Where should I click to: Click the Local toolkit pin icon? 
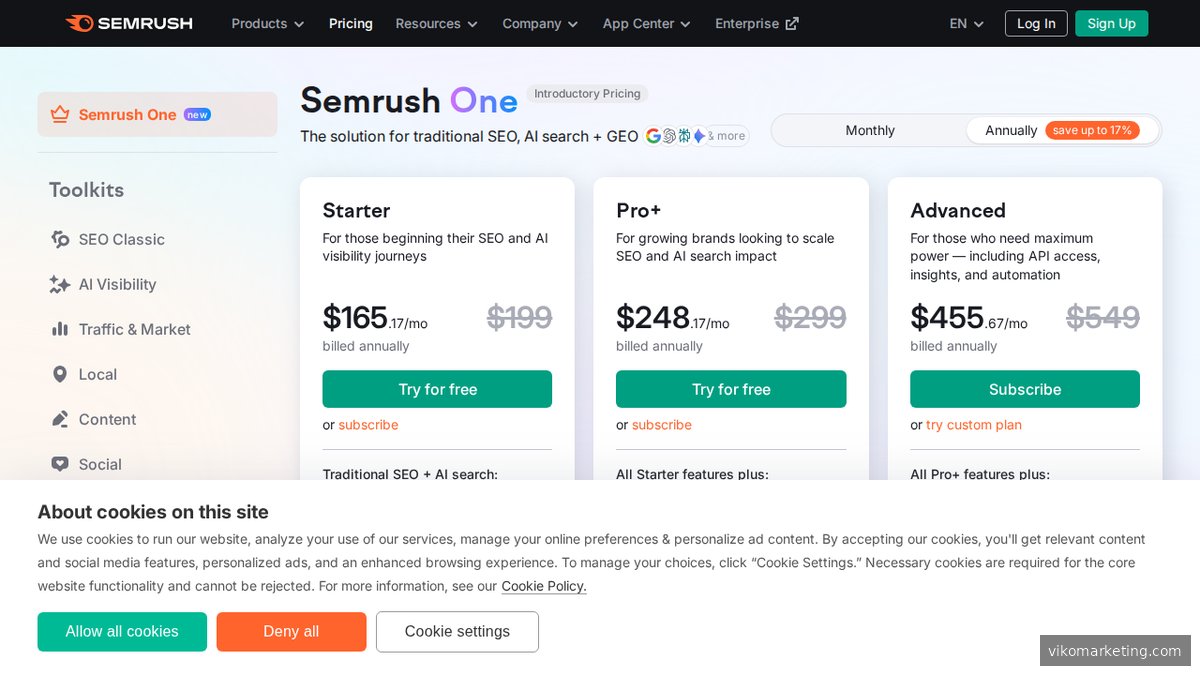59,374
